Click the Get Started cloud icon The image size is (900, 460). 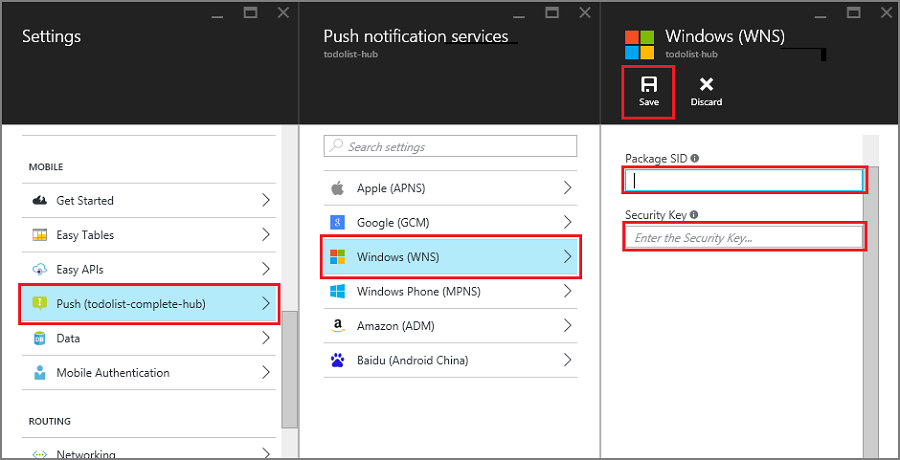[x=40, y=200]
